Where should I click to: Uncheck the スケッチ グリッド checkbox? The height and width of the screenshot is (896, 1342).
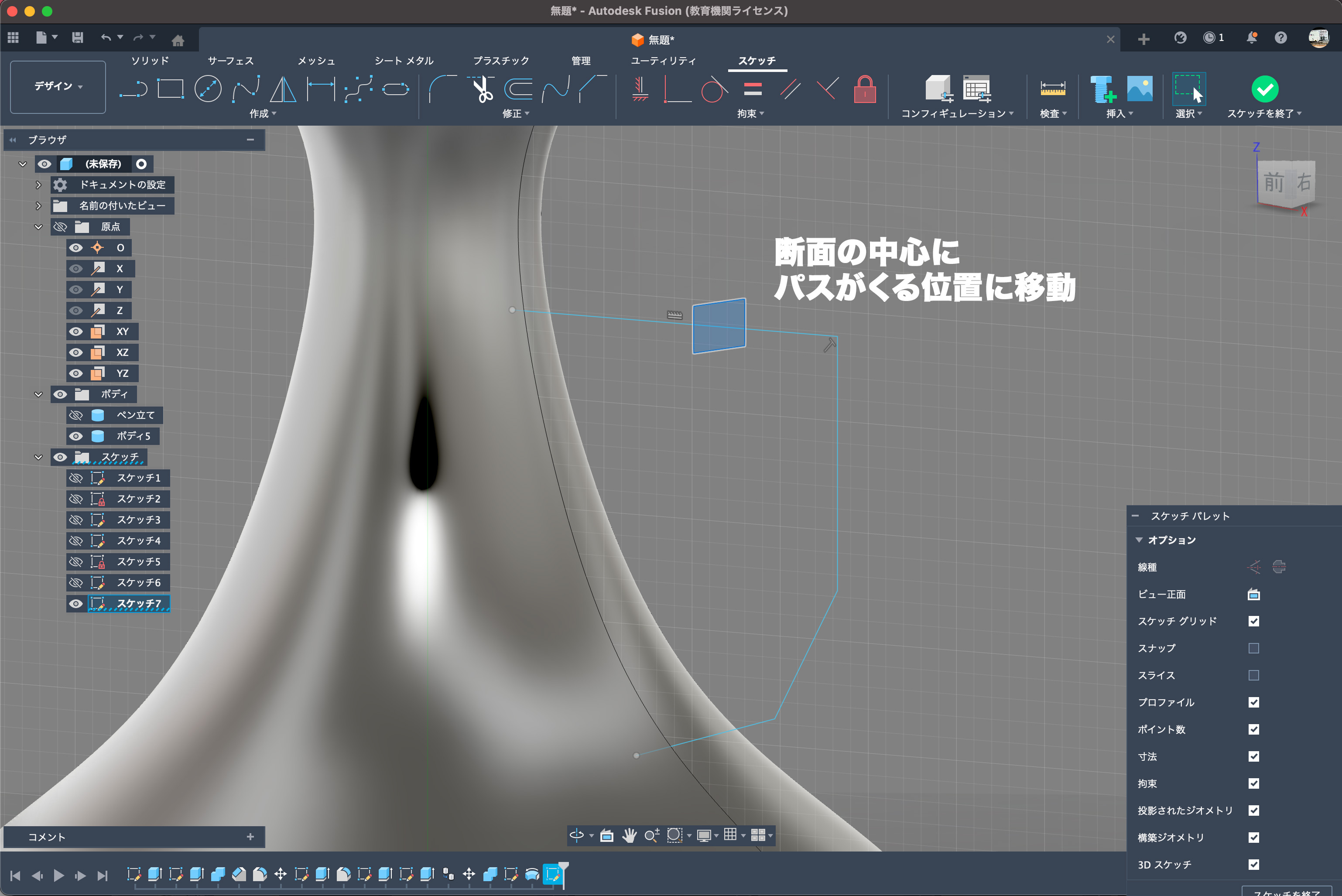pos(1253,621)
